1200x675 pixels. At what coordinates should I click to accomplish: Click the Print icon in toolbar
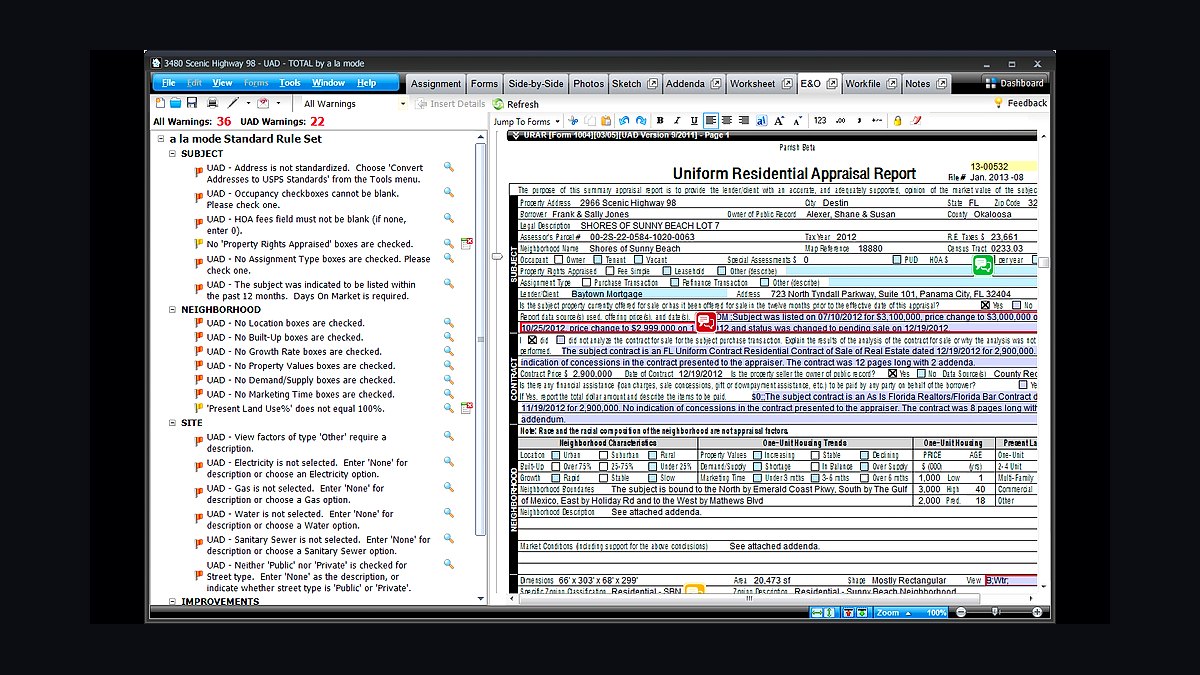[212, 103]
